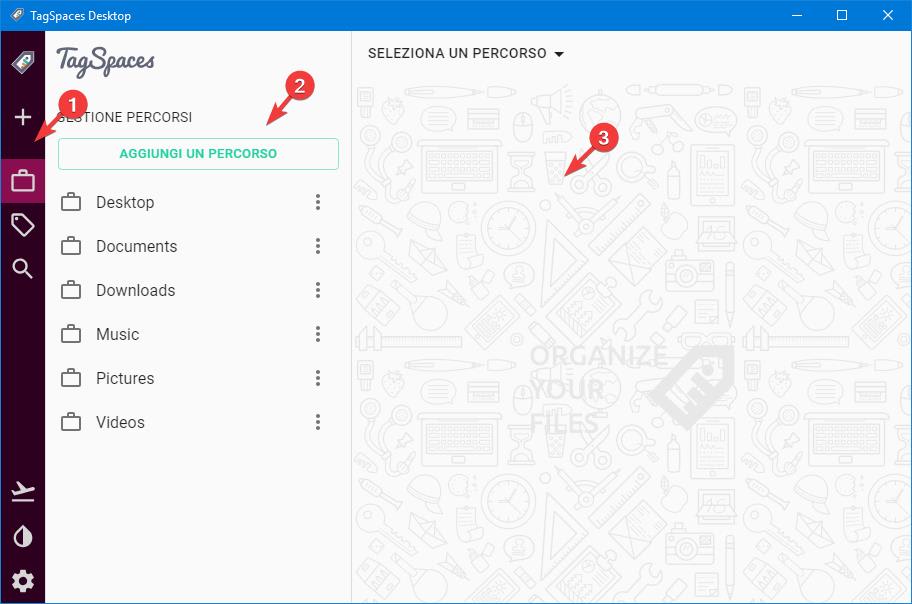Click the plus icon to create new file
Image resolution: width=912 pixels, height=604 pixels.
(x=23, y=117)
